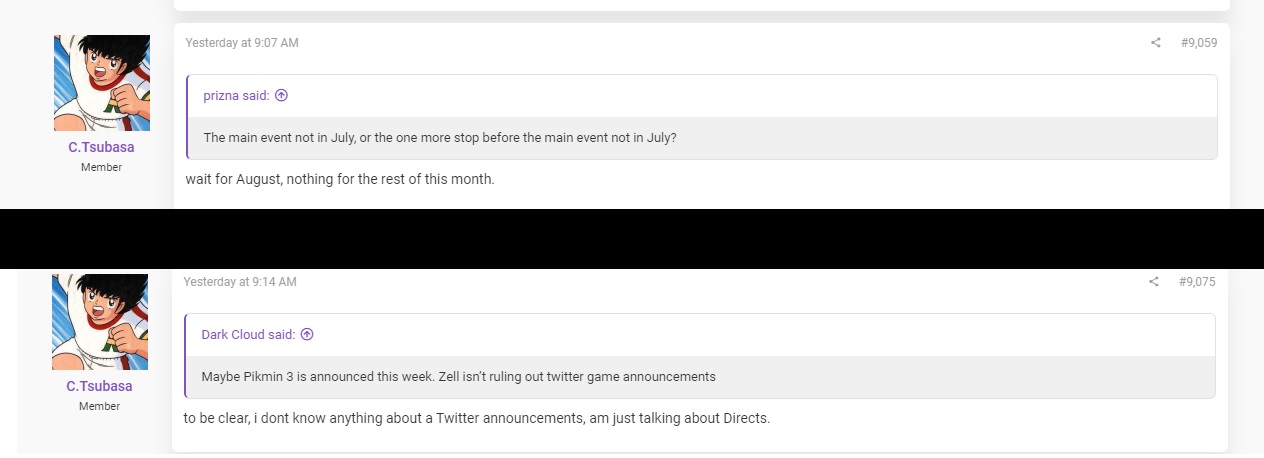Click the reply text "wait for August"
The width and height of the screenshot is (1264, 458).
pos(340,180)
